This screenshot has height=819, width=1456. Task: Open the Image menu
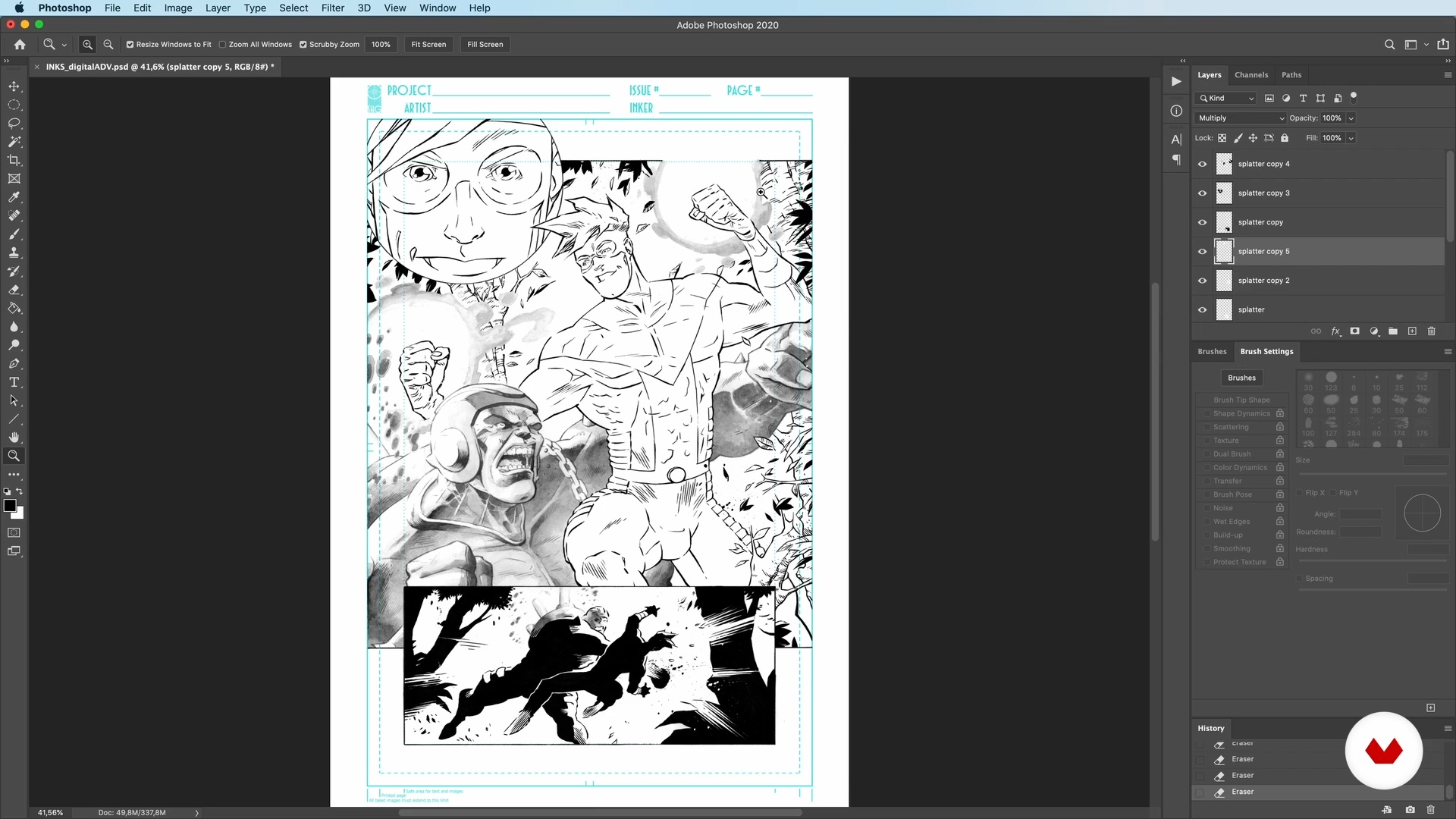[178, 8]
